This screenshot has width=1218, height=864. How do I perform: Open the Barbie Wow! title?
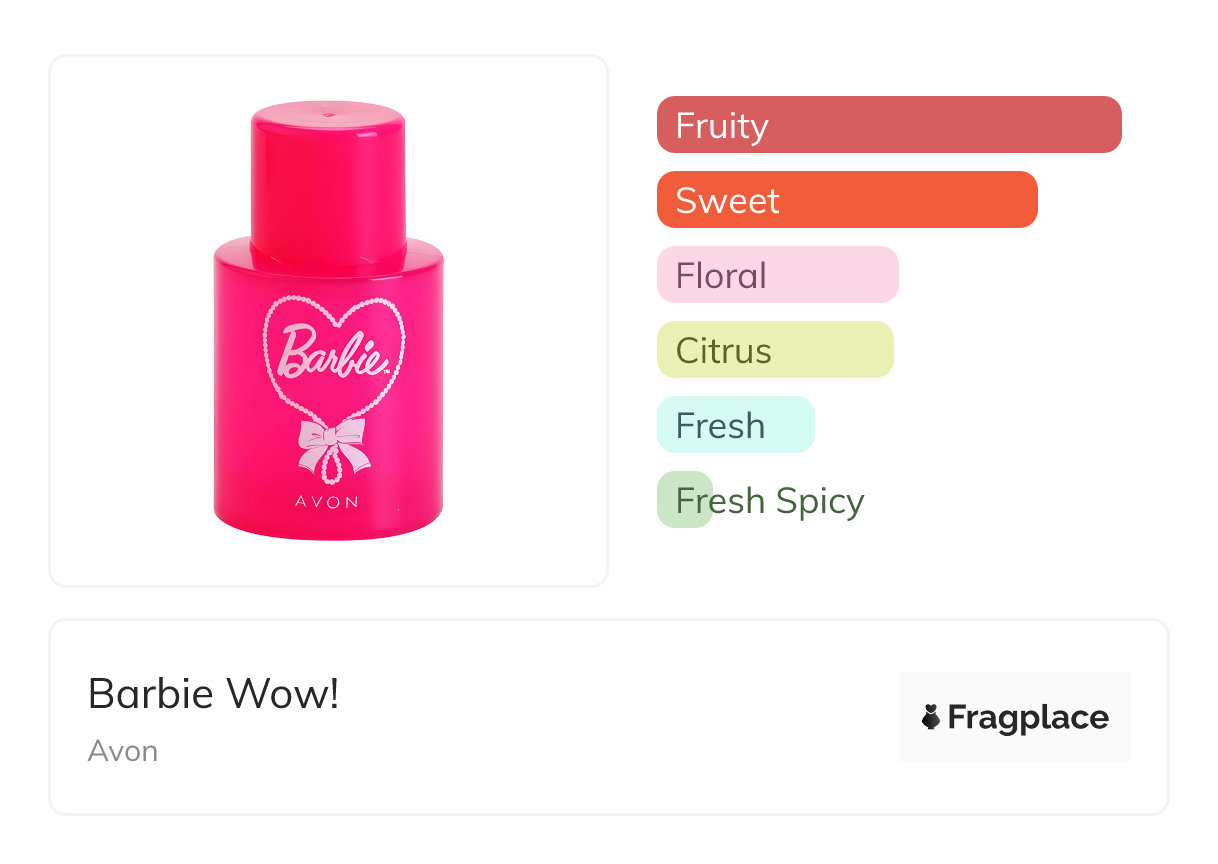pos(214,694)
